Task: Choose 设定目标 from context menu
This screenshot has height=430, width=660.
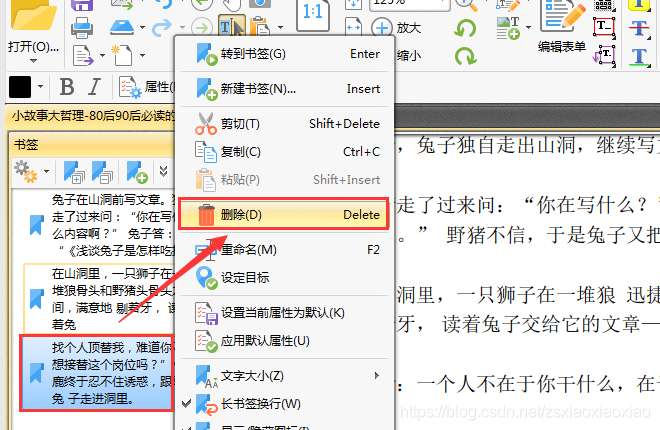Action: [x=284, y=278]
